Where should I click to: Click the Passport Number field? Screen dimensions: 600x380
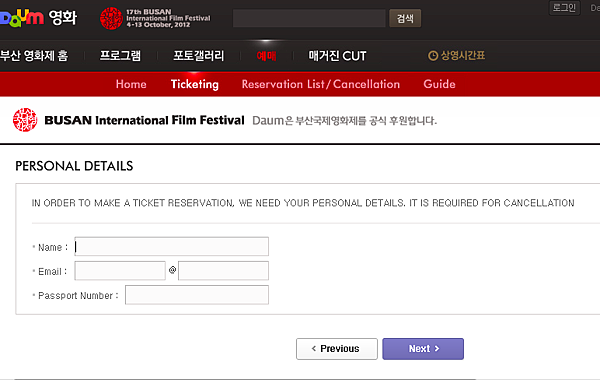click(197, 295)
